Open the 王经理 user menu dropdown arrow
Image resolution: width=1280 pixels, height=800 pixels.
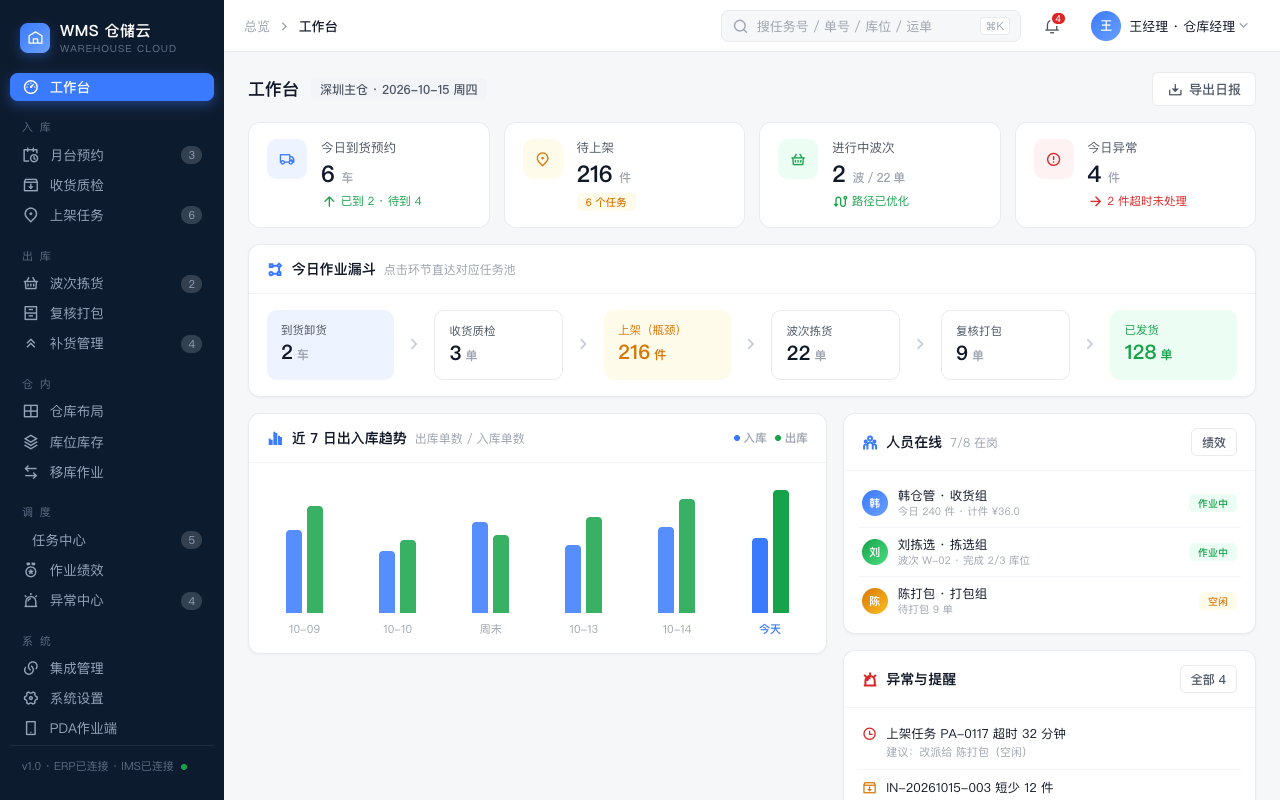[1244, 26]
